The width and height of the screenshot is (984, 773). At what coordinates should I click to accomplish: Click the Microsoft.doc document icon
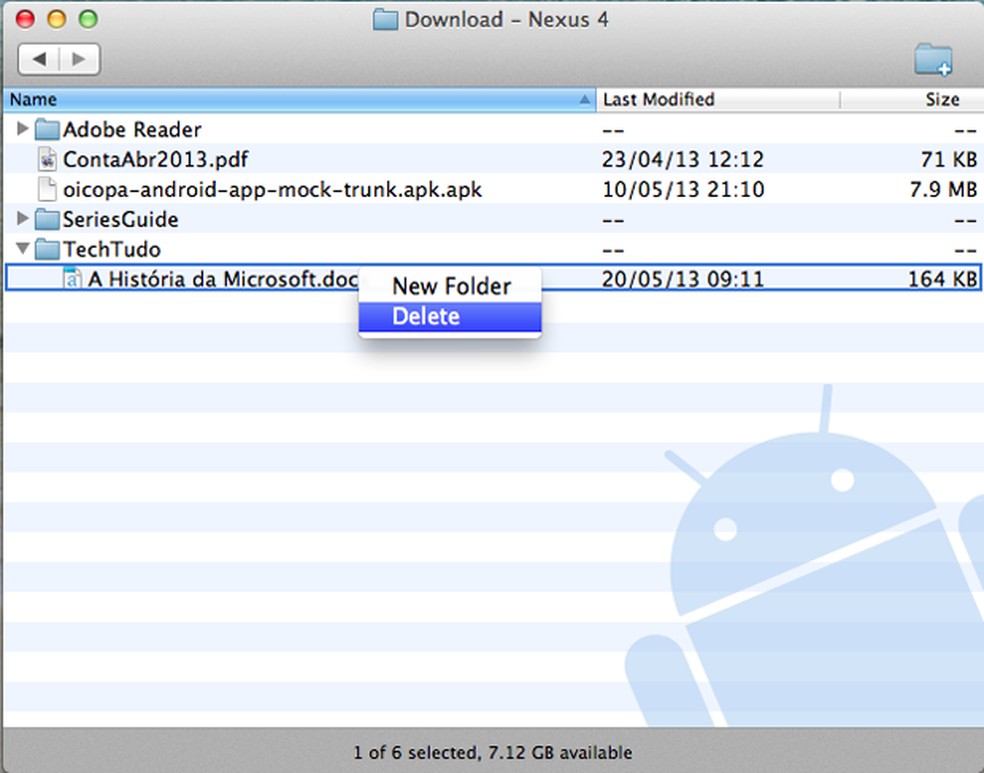tap(73, 279)
